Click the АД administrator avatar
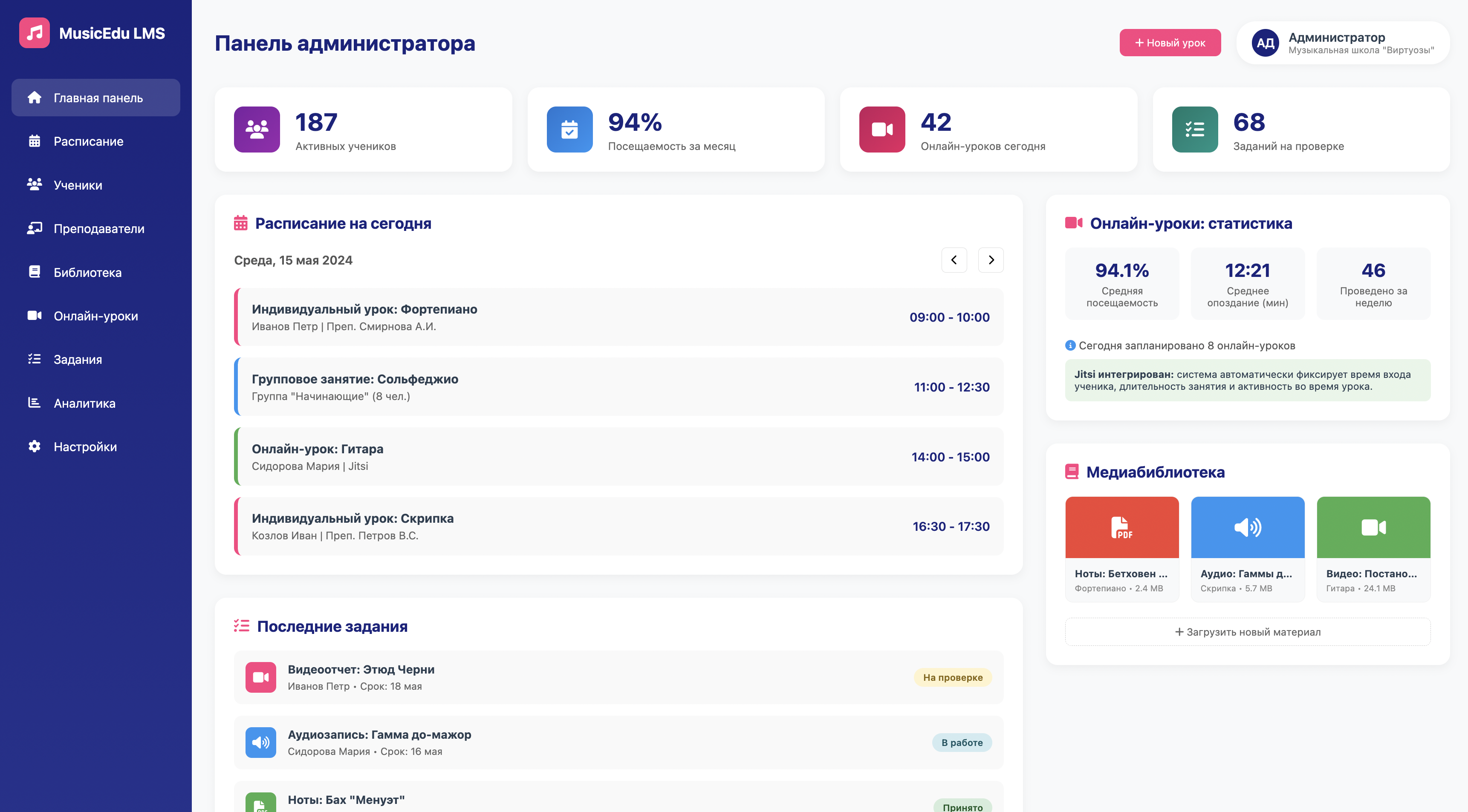Screen dimensions: 1468x812 (1265, 43)
